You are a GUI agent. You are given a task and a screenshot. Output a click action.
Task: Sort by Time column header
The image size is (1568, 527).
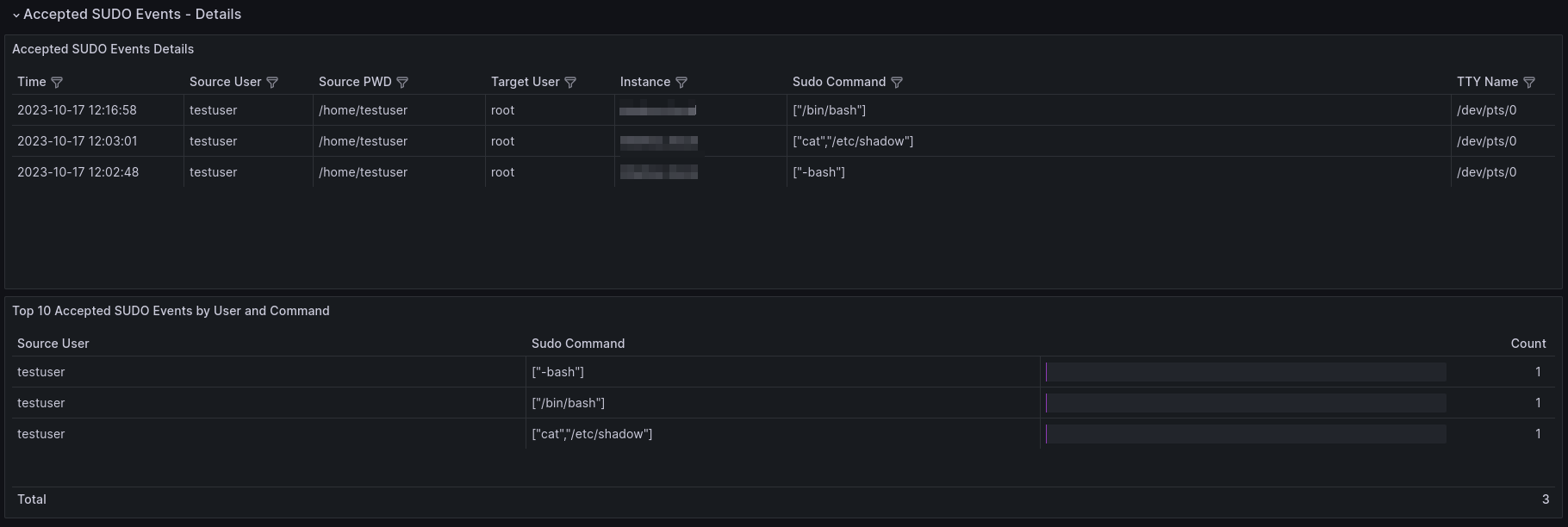point(32,82)
